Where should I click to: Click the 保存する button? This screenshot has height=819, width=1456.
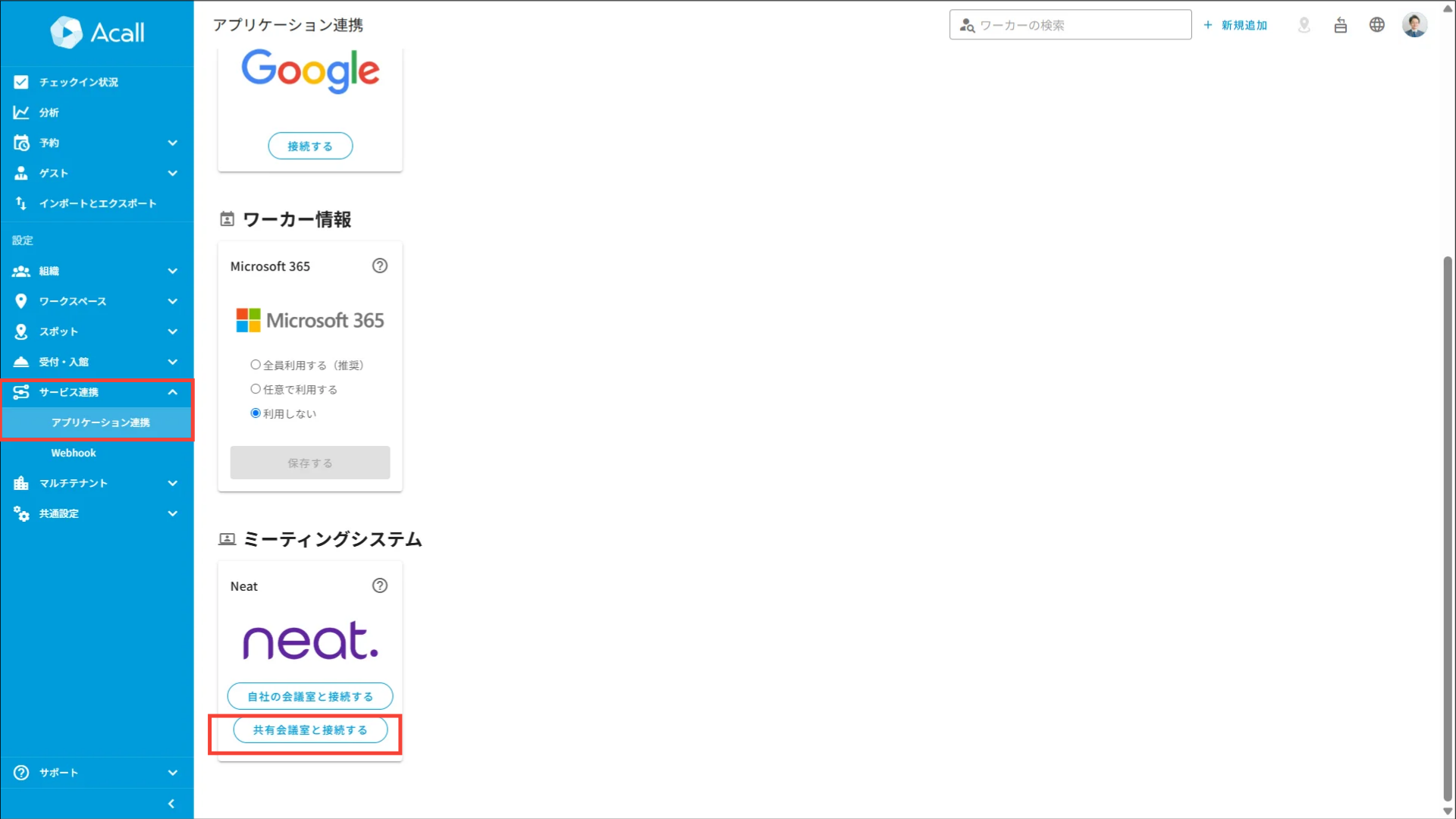click(310, 463)
